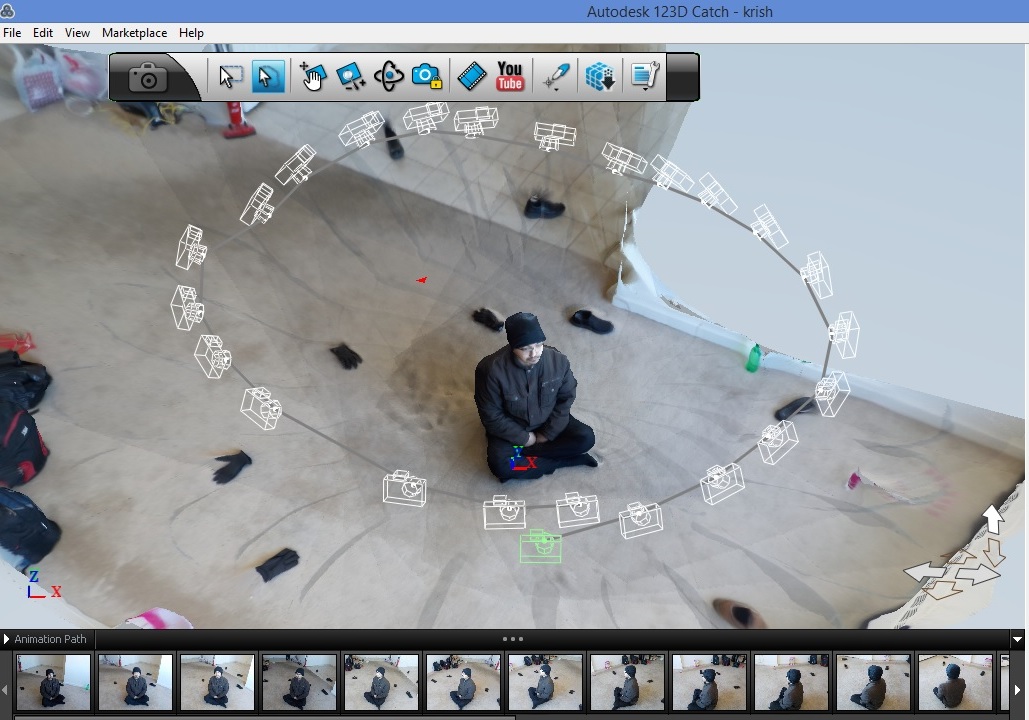The image size is (1029, 720).
Task: Select the rectangle selection tool
Action: (229, 77)
